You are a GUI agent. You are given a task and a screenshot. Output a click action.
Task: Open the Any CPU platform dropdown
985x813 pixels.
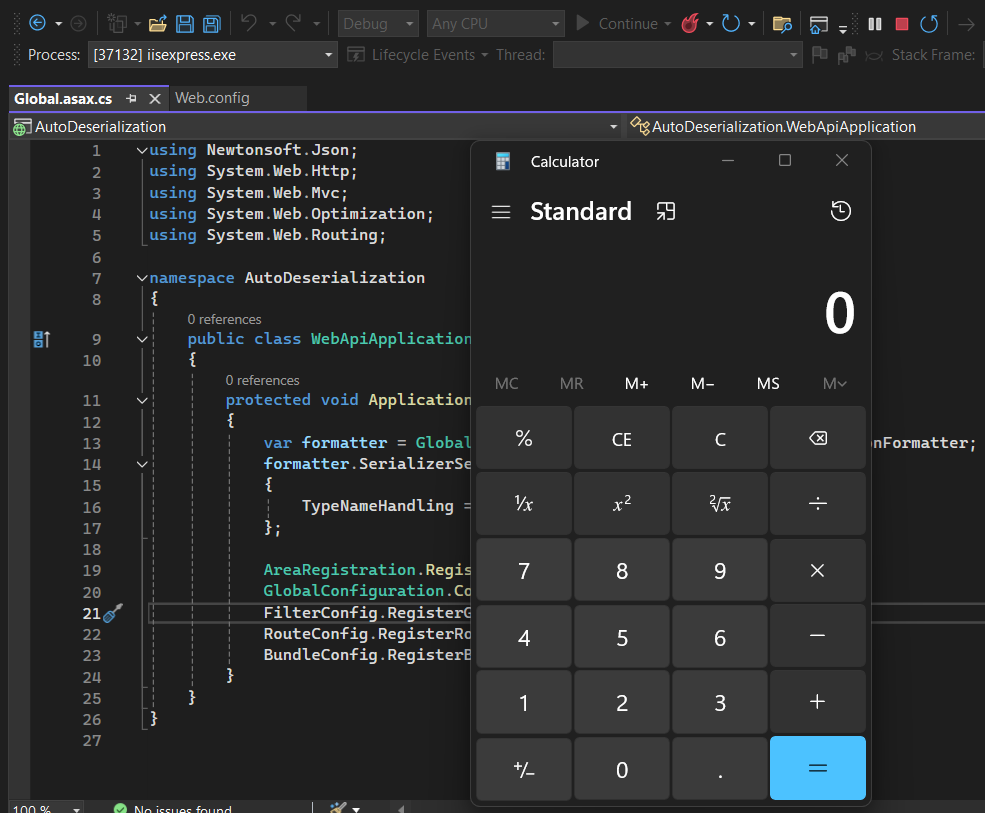(x=495, y=24)
